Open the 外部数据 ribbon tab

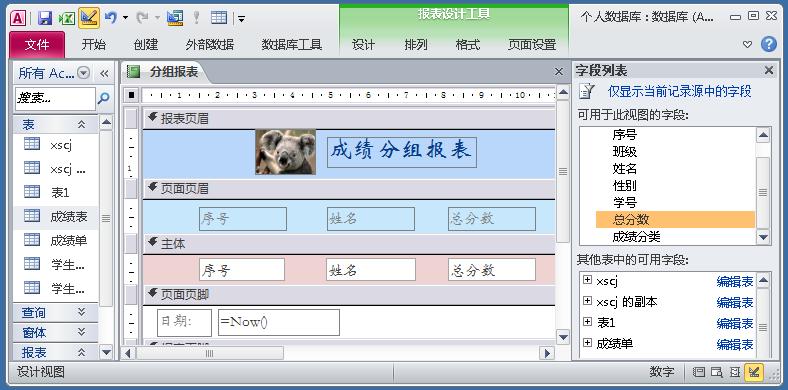[210, 44]
